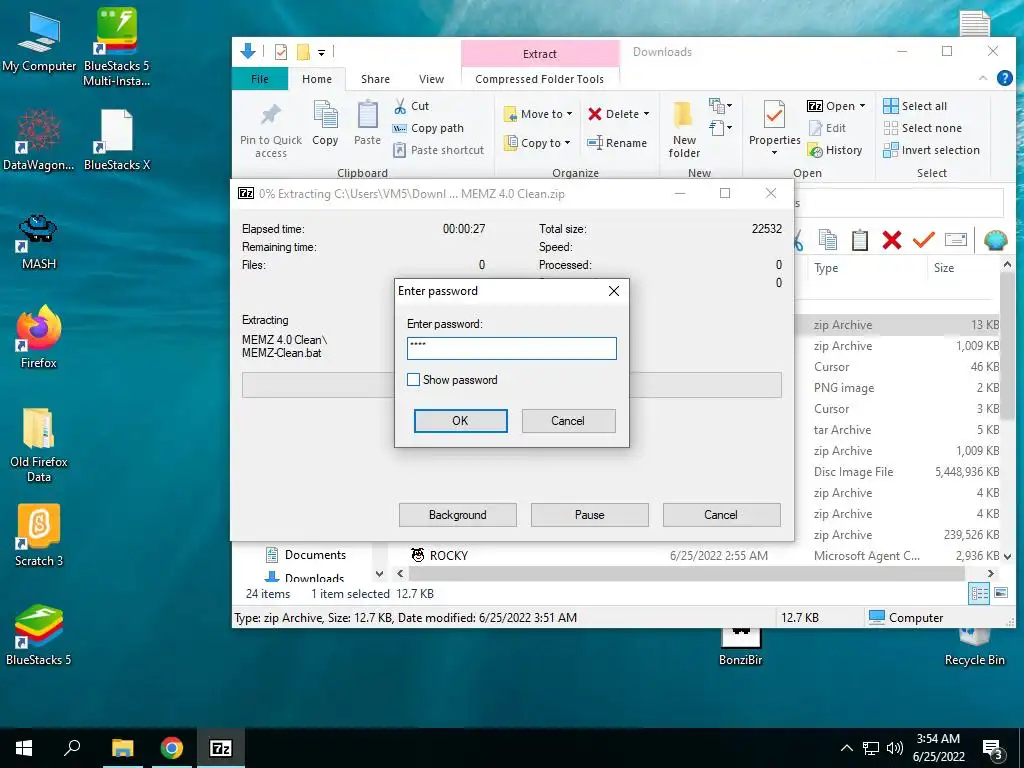Screen dimensions: 1024x768
Task: Open Google Chrome from the taskbar
Action: coord(172,748)
